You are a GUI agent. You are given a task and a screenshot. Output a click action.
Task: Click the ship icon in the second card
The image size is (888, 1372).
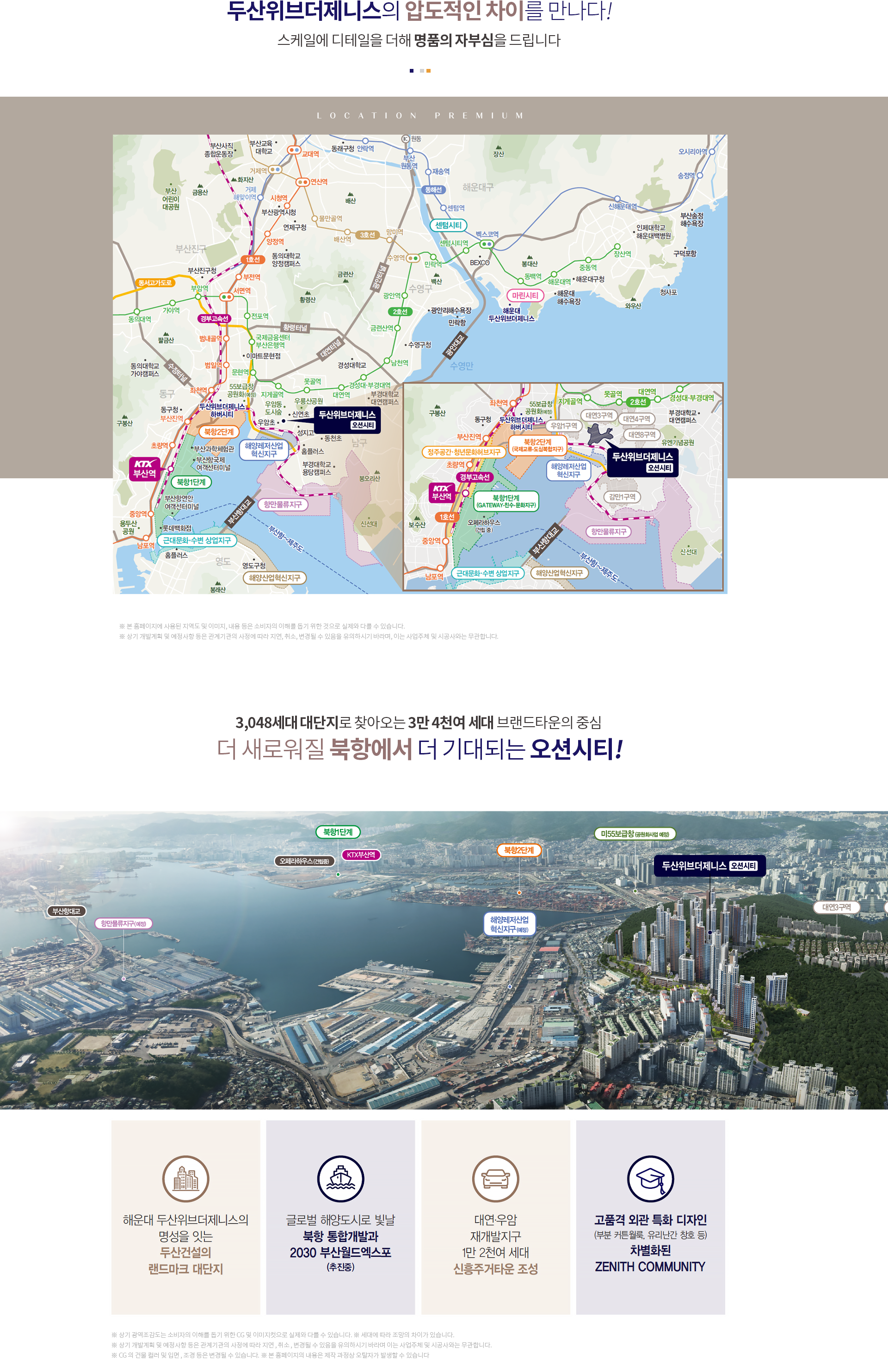click(x=340, y=1178)
